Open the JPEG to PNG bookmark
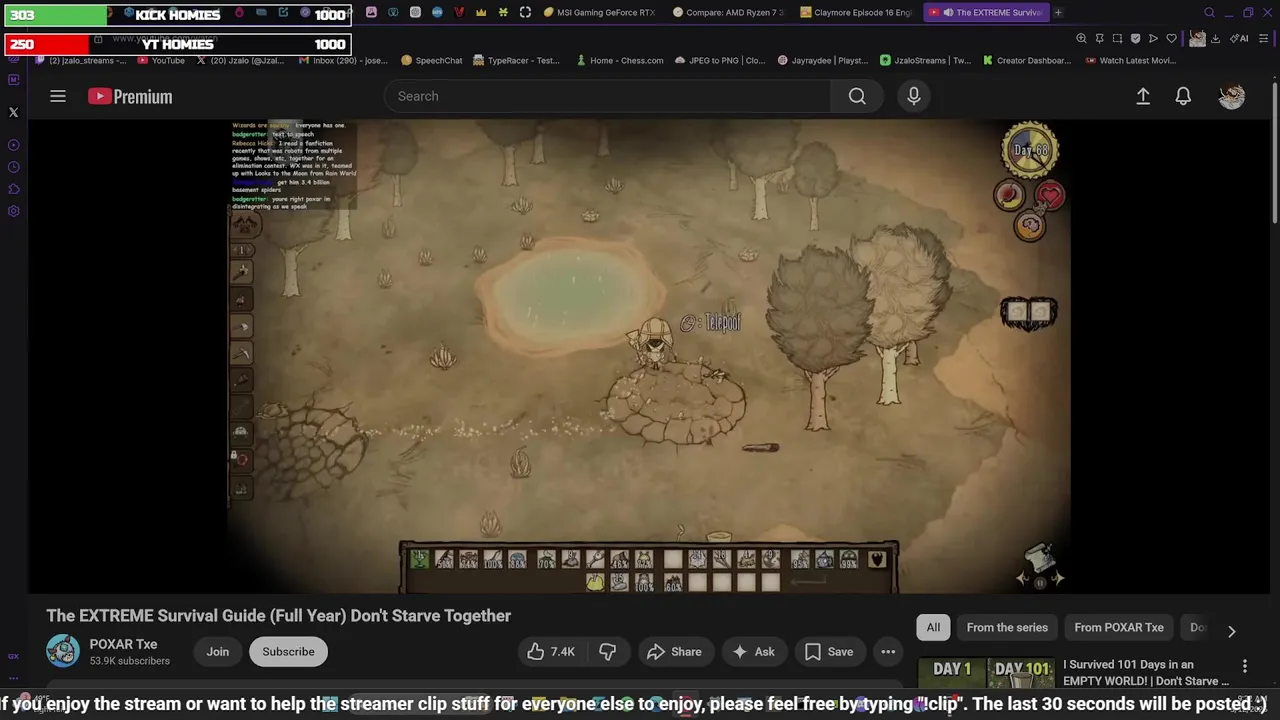 point(720,60)
